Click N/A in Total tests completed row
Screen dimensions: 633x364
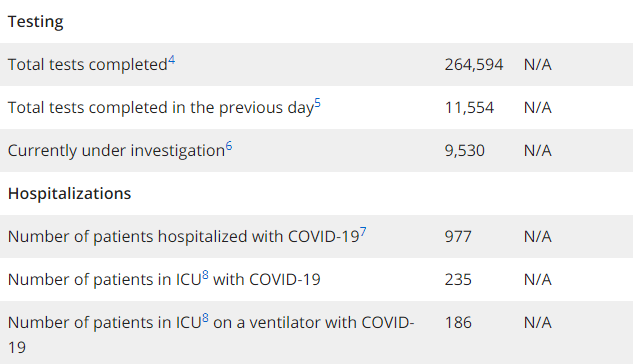point(538,65)
